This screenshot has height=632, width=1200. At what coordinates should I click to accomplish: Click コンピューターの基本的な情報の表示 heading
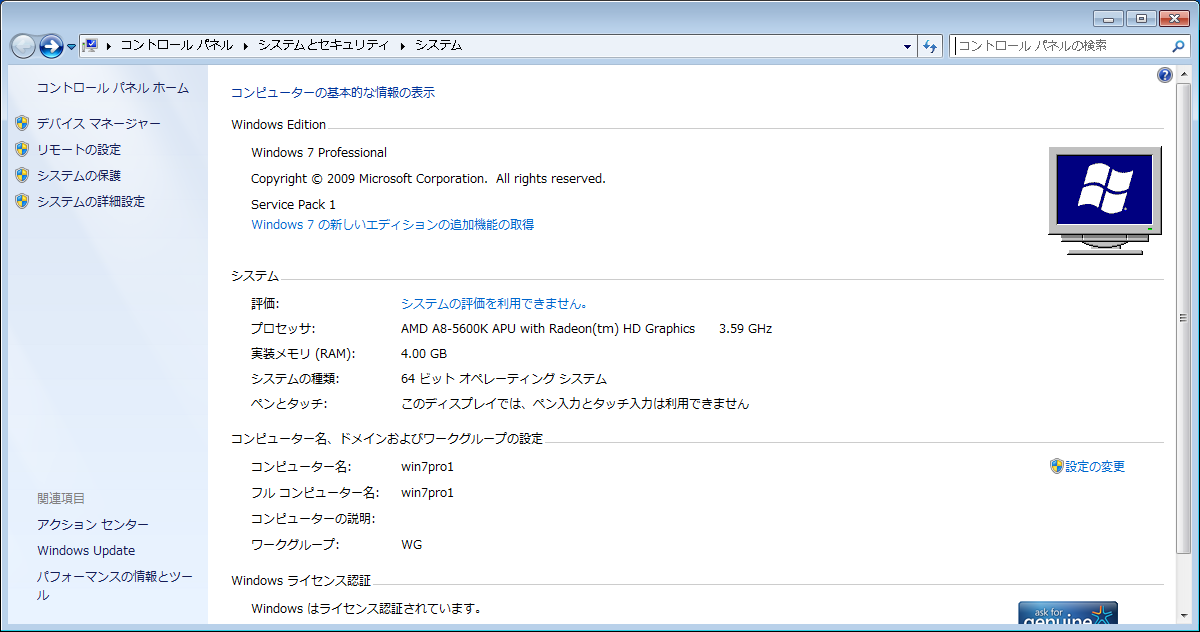333,93
